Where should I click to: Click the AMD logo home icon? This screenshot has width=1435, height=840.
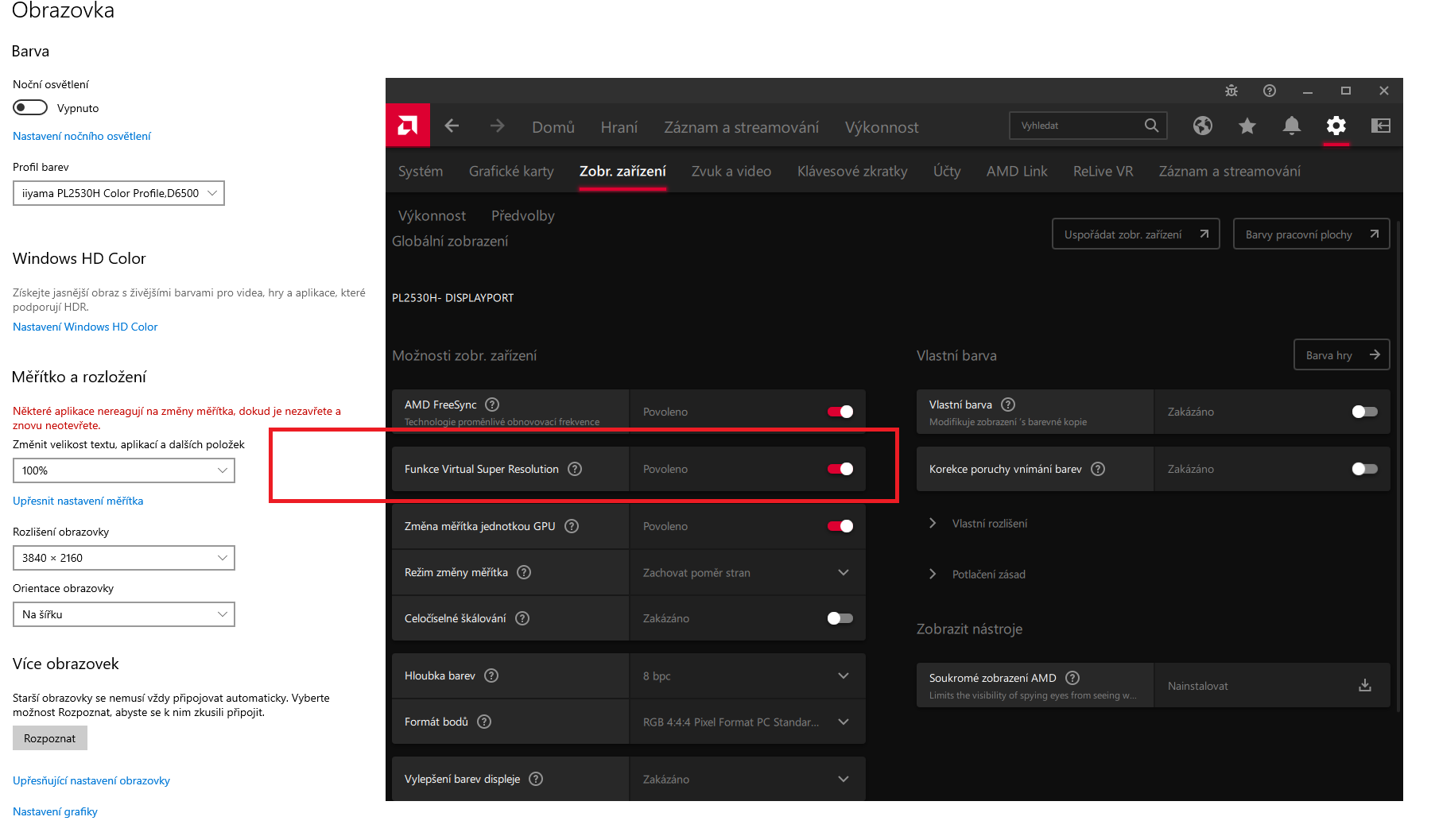click(x=408, y=126)
